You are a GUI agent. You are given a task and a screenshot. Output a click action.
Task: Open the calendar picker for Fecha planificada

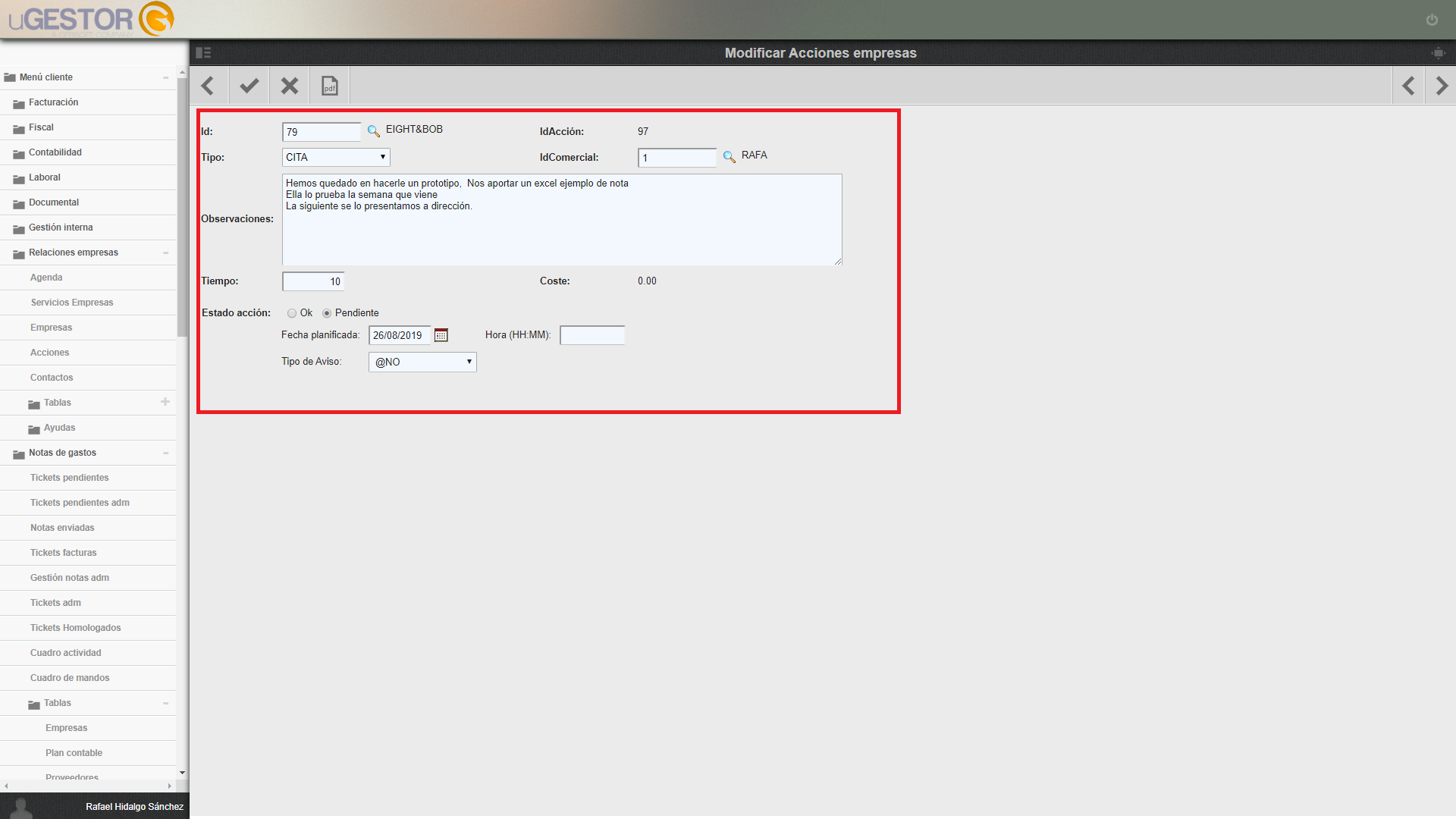pyautogui.click(x=441, y=335)
